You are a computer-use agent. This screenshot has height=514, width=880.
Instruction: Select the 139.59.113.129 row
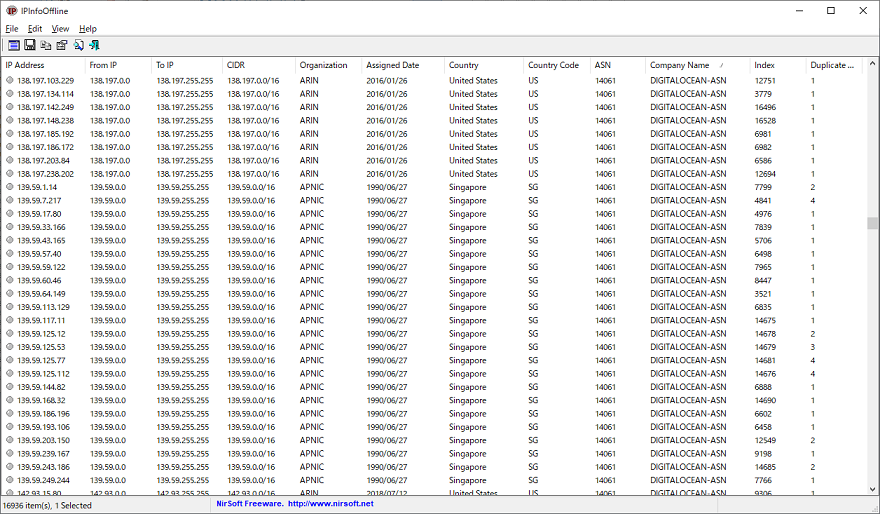(x=432, y=308)
